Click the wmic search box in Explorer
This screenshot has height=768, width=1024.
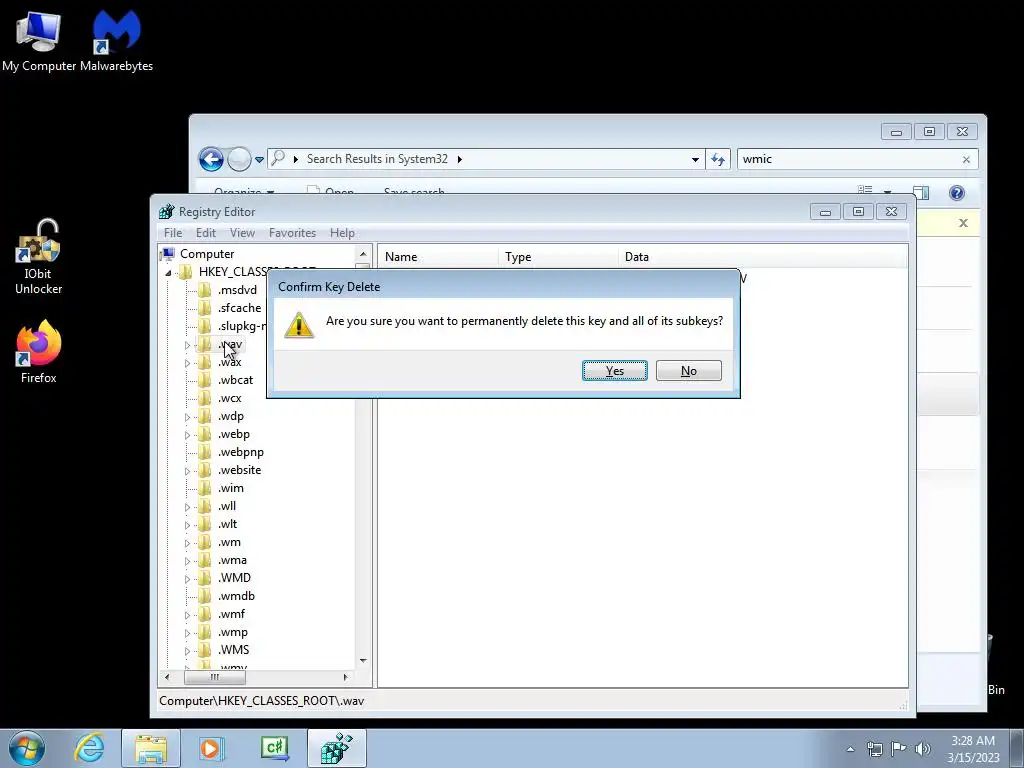(x=849, y=159)
